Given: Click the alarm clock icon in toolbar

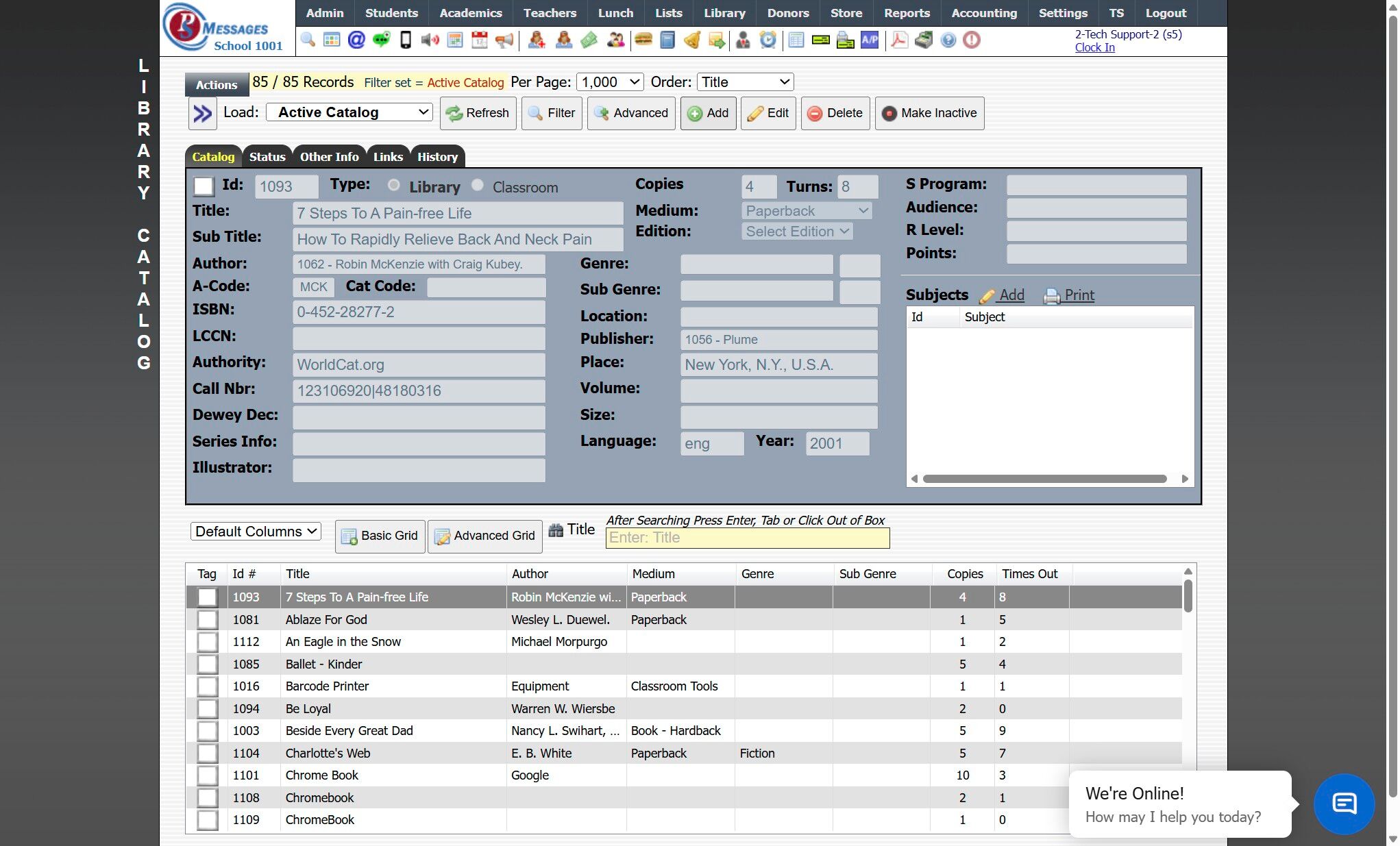Looking at the screenshot, I should click(767, 40).
